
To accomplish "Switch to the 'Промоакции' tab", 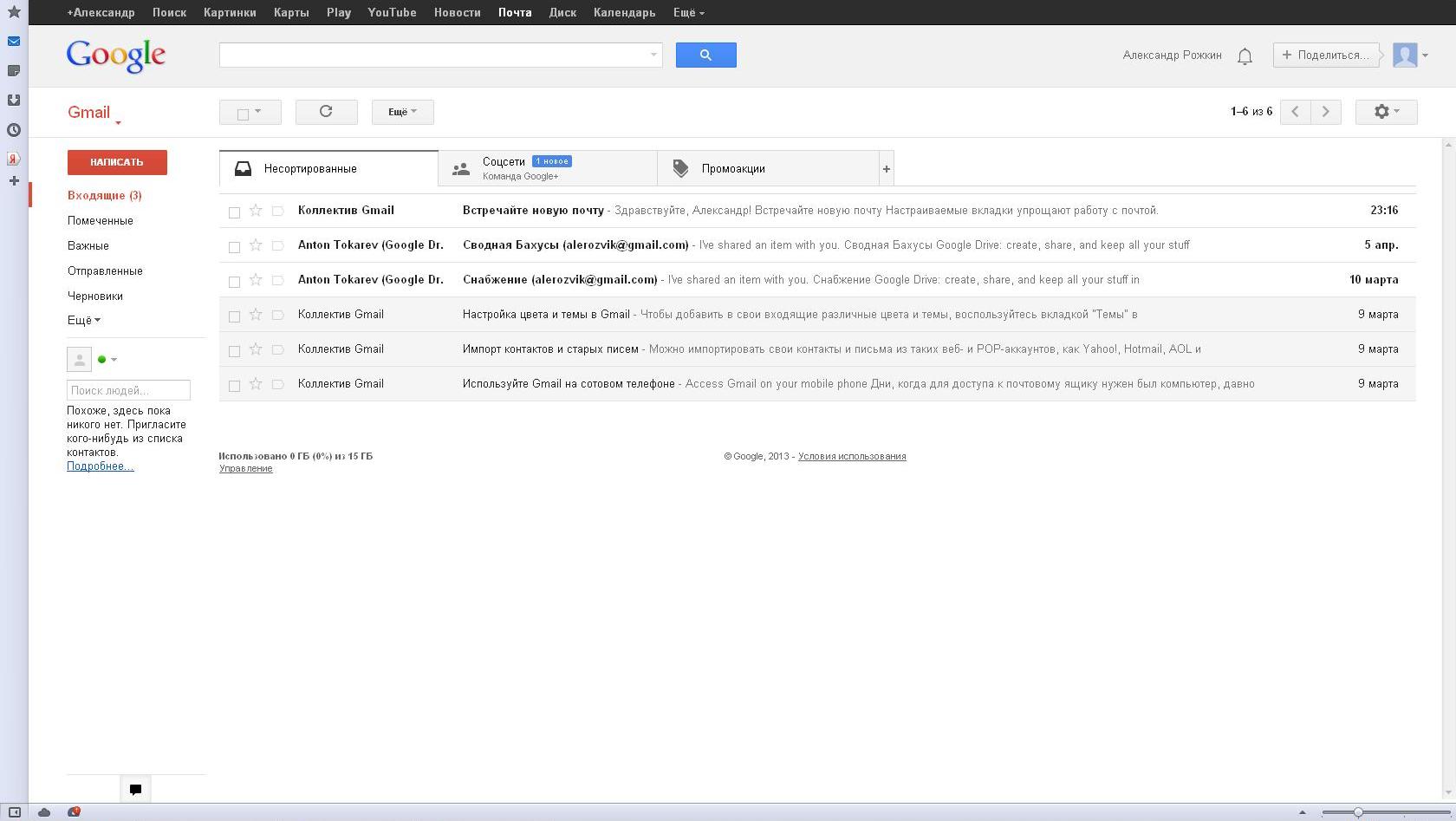I will tap(768, 168).
